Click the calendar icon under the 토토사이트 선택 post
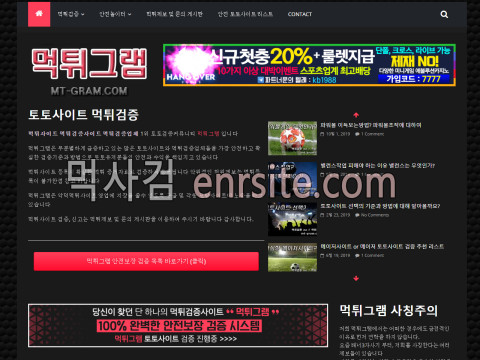The image size is (480, 360). pos(322,215)
